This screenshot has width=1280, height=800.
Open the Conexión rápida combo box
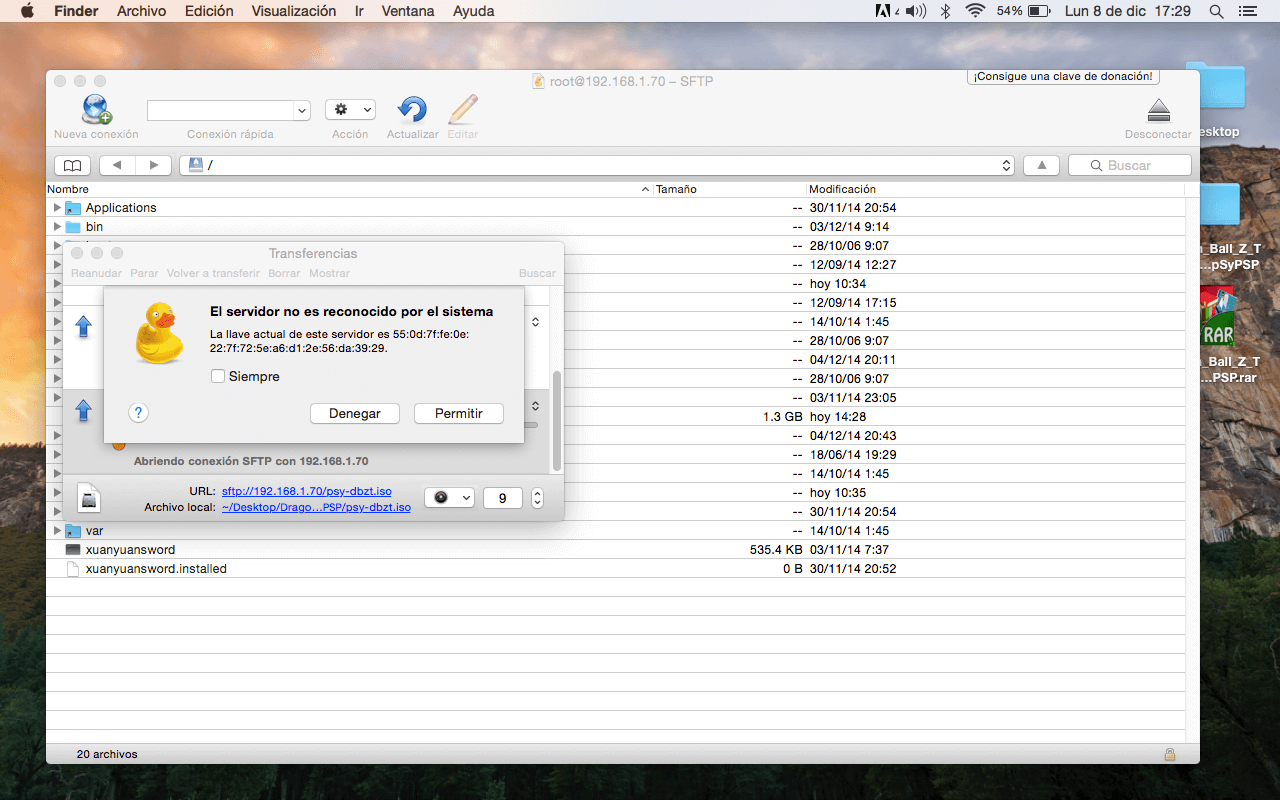pos(228,110)
